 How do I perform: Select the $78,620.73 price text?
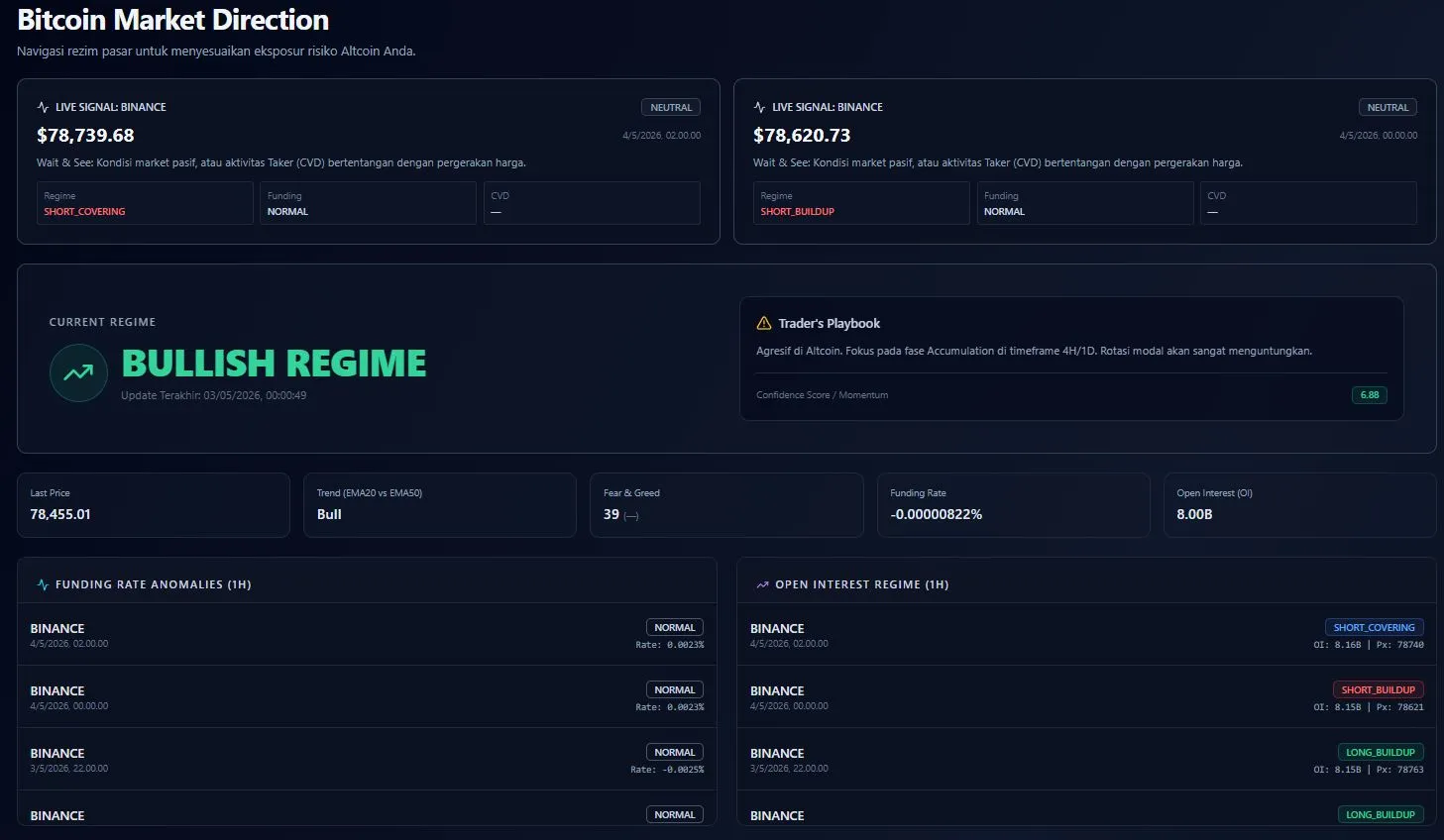coord(802,135)
